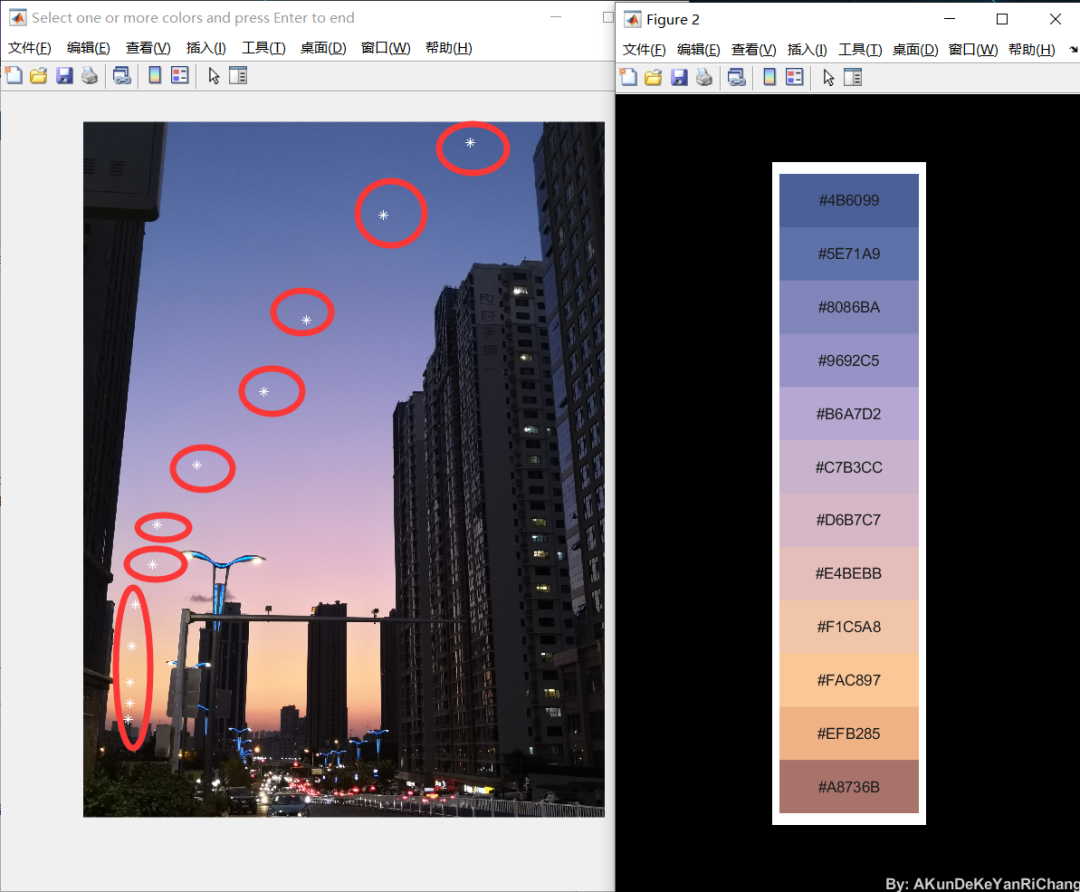This screenshot has width=1080, height=892.
Task: Click Print icon in left window toolbar
Action: click(x=90, y=76)
